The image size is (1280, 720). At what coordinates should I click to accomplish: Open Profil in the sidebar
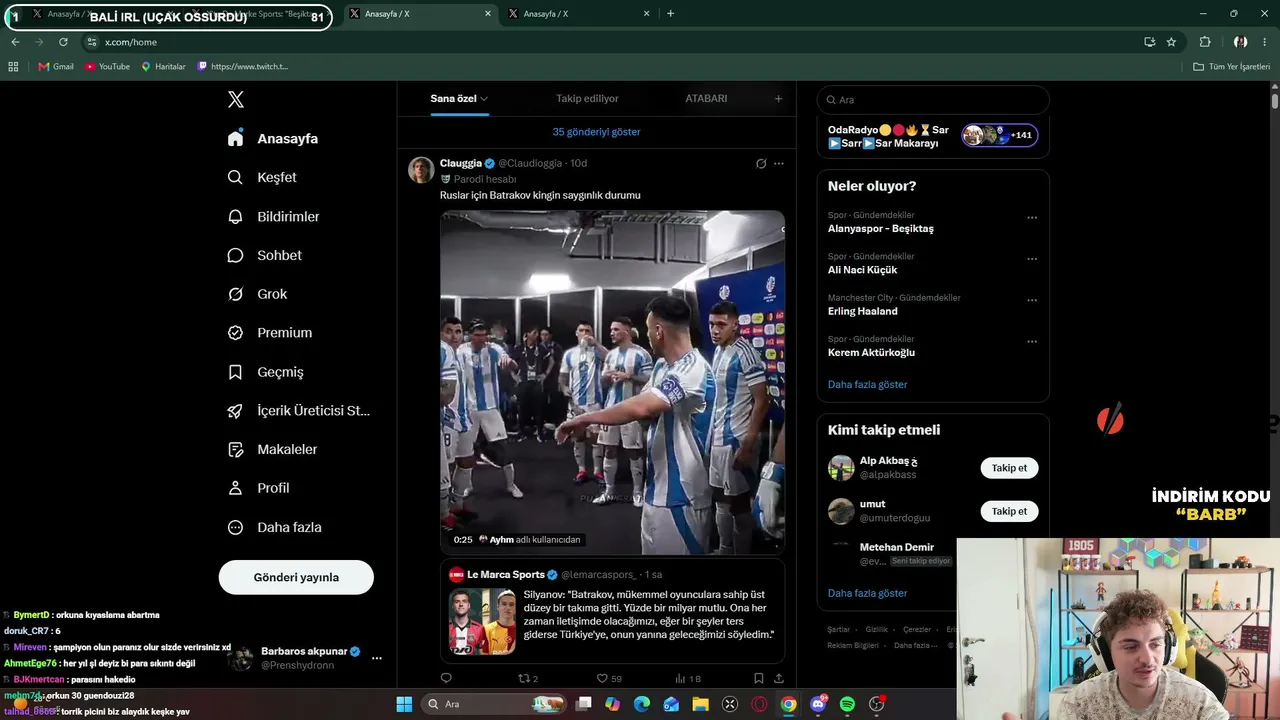[x=258, y=488]
